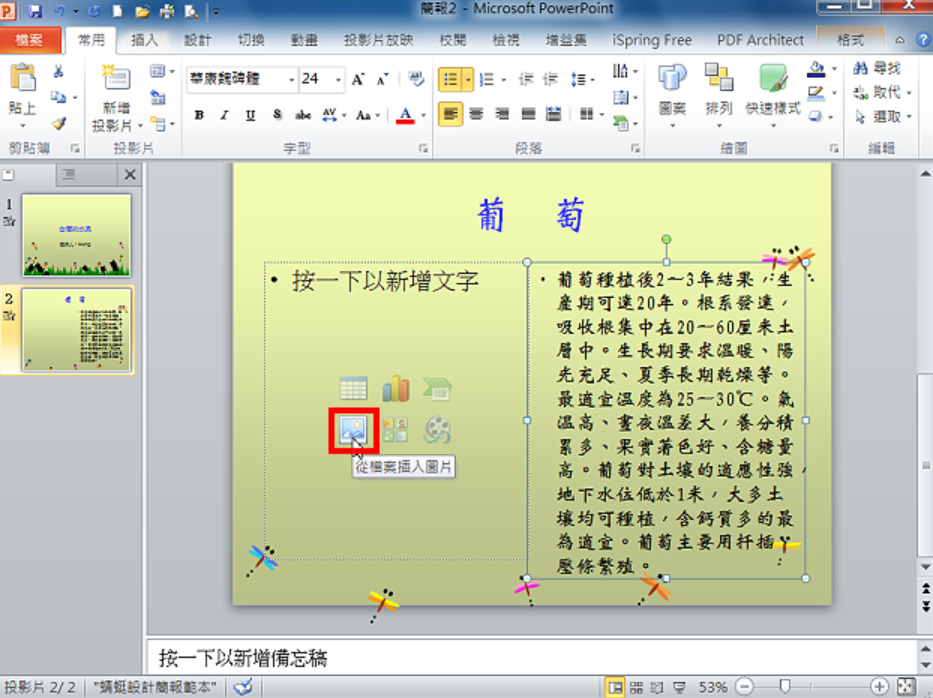Click the Find binoculars icon
Image resolution: width=933 pixels, height=698 pixels.
pyautogui.click(x=860, y=68)
